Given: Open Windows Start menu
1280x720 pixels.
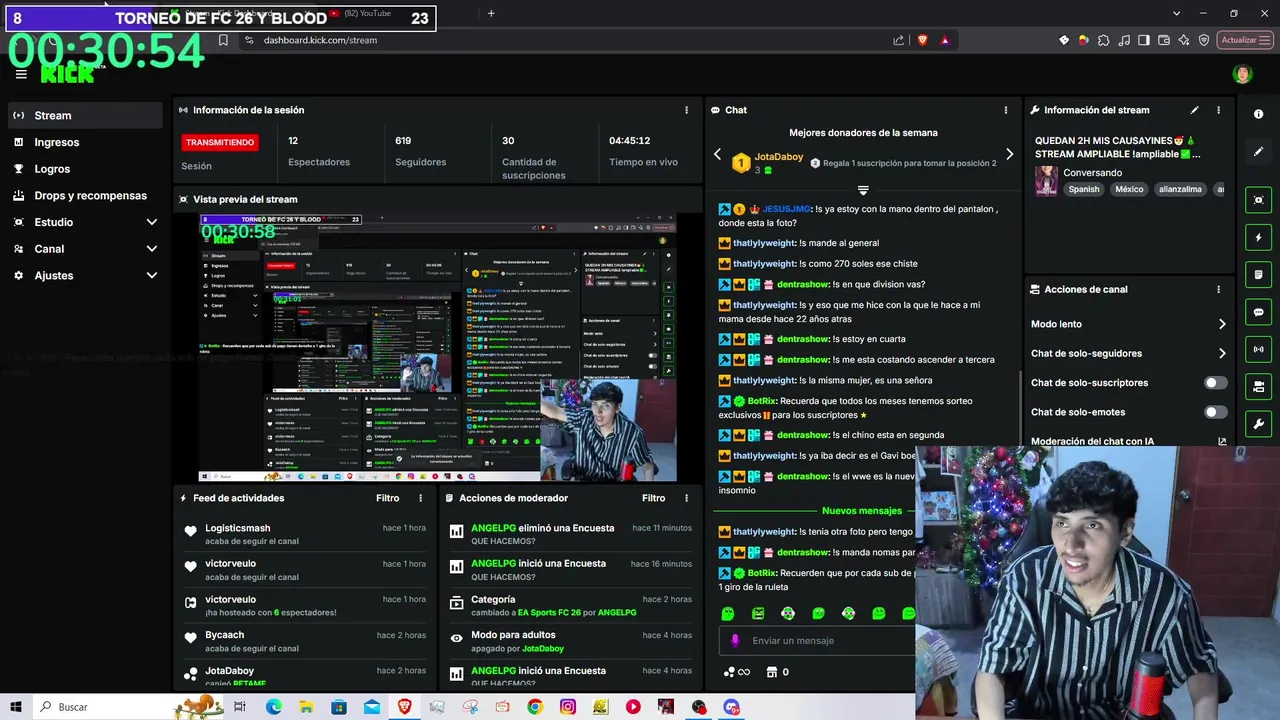Looking at the screenshot, I should coord(15,707).
